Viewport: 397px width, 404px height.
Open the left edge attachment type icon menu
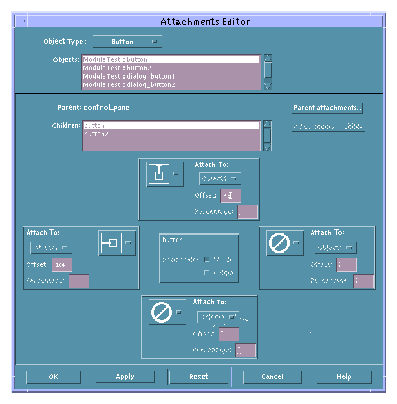[x=117, y=243]
